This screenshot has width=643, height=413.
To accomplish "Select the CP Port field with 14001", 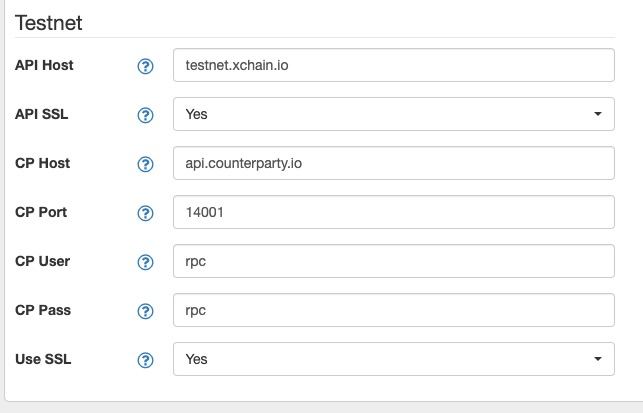I will (x=394, y=212).
